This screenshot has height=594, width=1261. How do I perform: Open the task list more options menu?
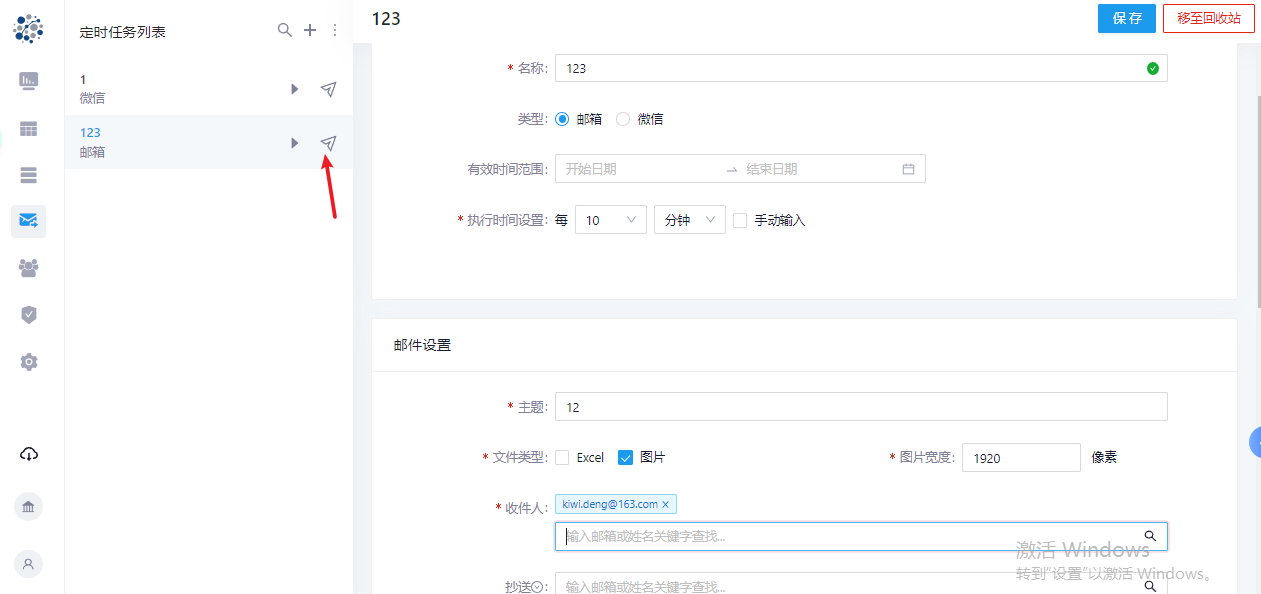pyautogui.click(x=335, y=31)
